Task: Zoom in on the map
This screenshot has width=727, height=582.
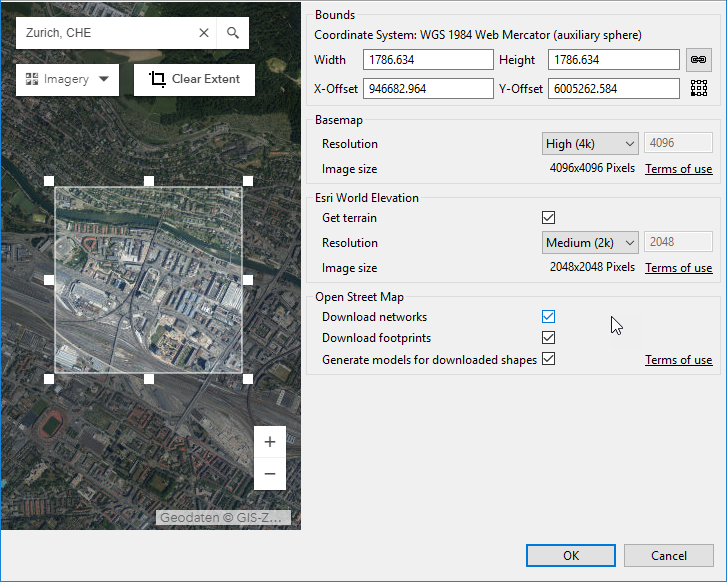Action: point(270,442)
